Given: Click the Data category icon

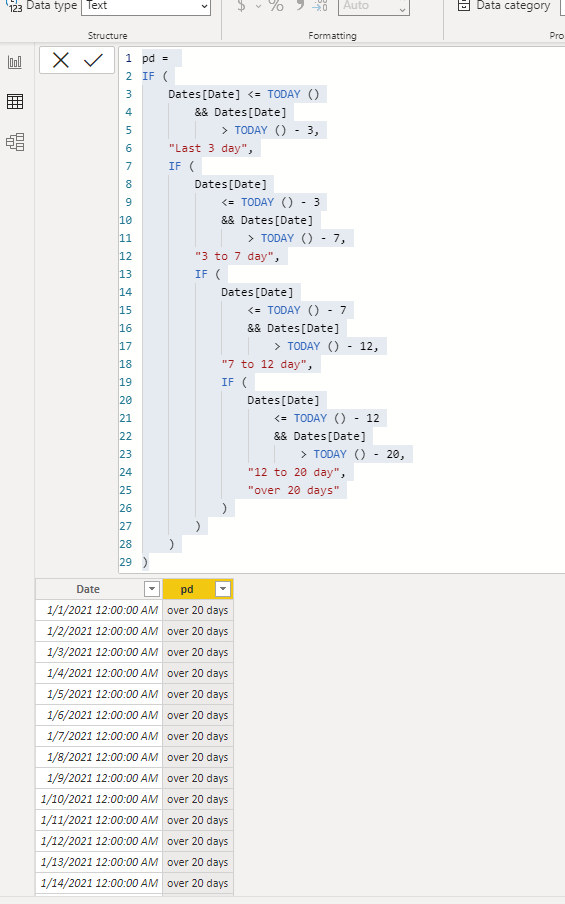Looking at the screenshot, I should [x=464, y=6].
